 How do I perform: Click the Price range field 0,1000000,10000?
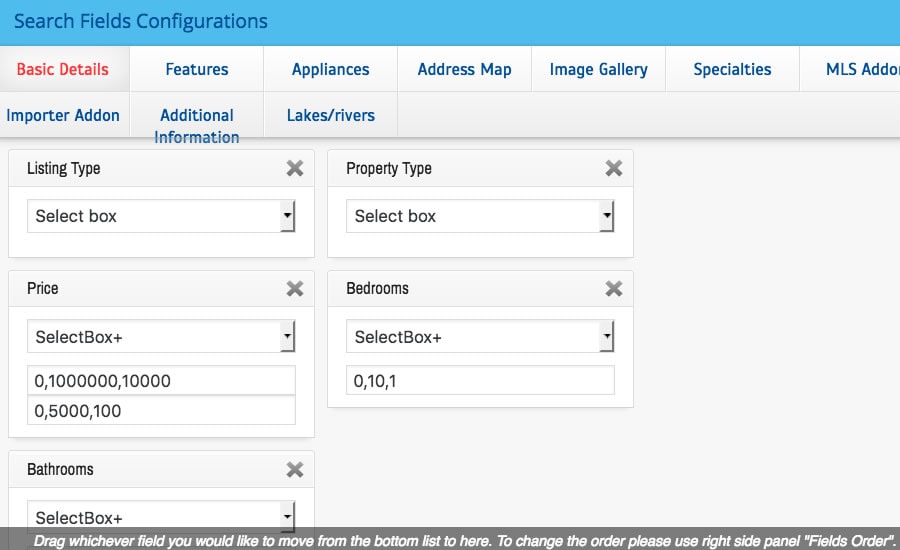161,380
